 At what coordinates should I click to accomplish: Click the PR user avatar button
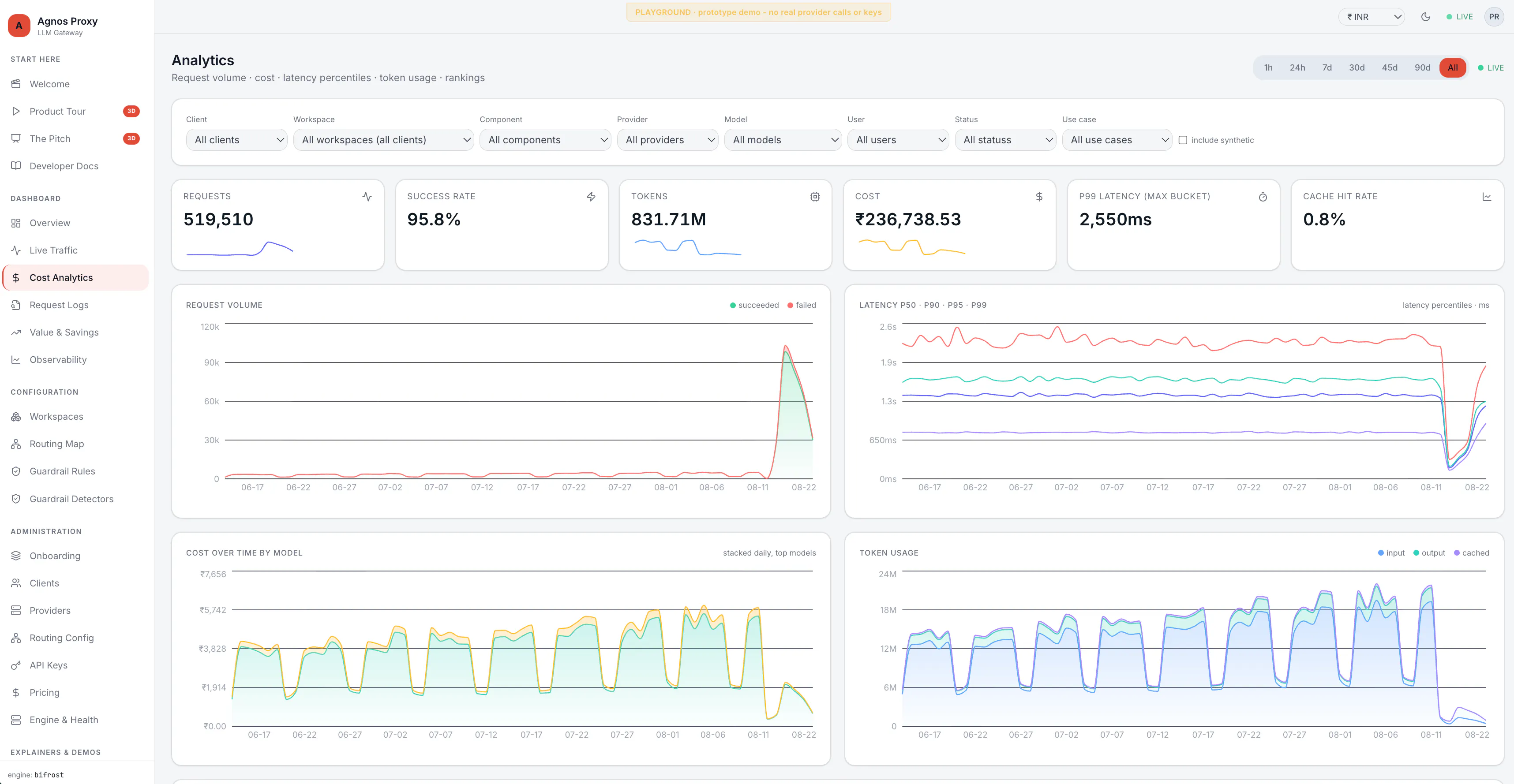(x=1493, y=16)
